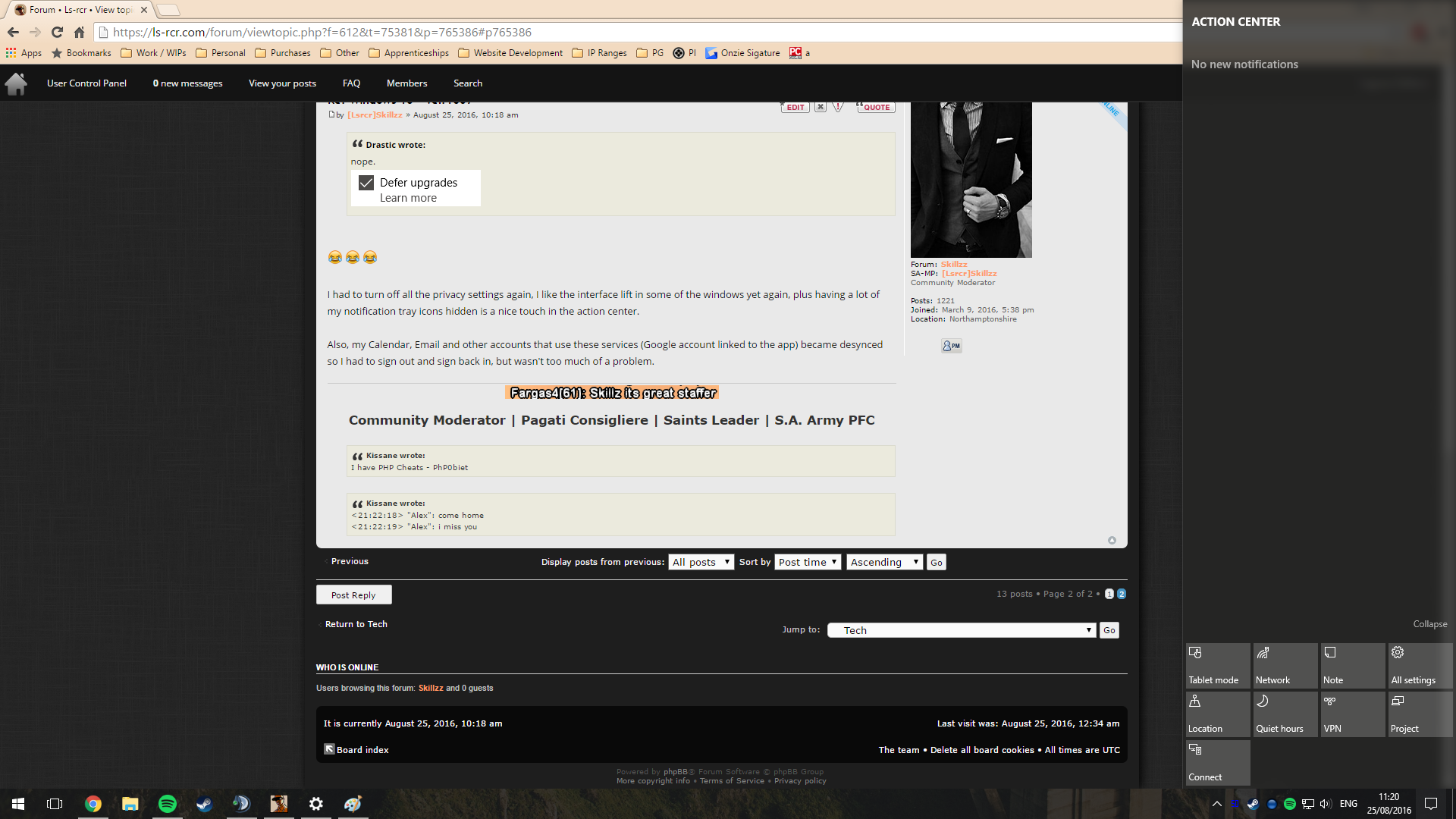Open the Ascending order dropdown
The width and height of the screenshot is (1456, 819).
(884, 562)
